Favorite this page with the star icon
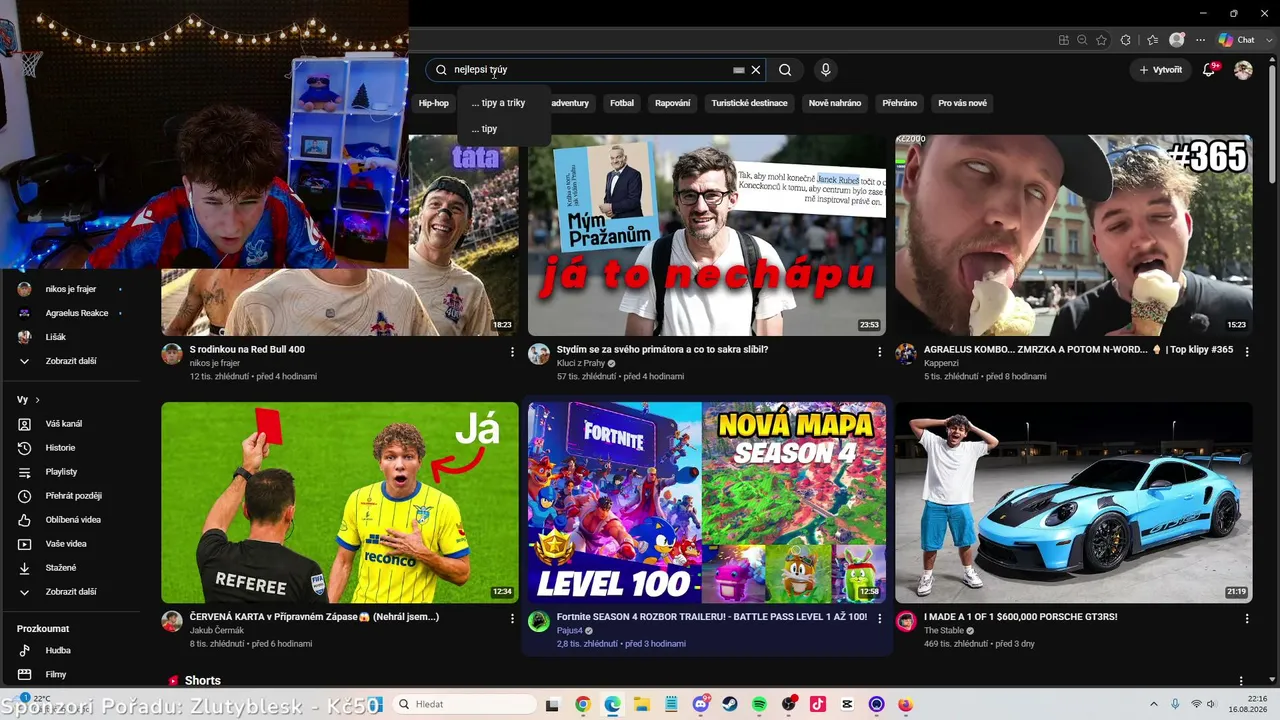Screen dimensions: 1280x720 click(x=1101, y=40)
